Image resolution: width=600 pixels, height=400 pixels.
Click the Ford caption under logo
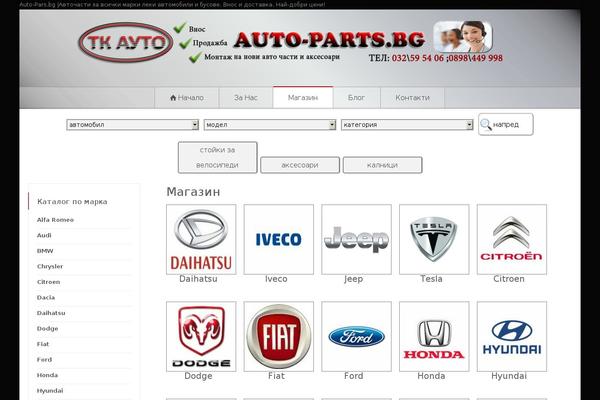click(x=354, y=376)
